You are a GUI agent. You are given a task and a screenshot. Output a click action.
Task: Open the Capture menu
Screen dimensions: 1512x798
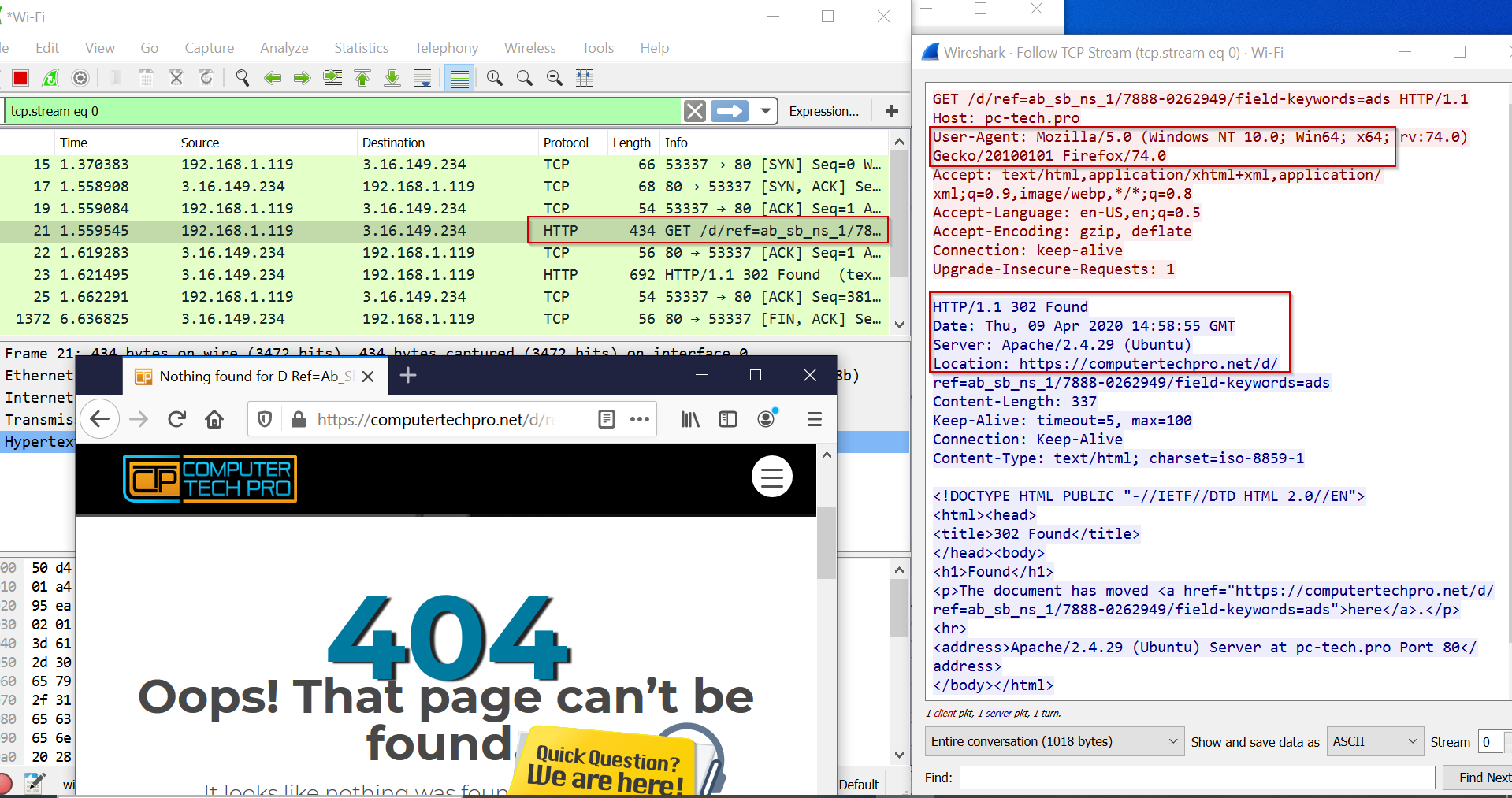coord(210,48)
